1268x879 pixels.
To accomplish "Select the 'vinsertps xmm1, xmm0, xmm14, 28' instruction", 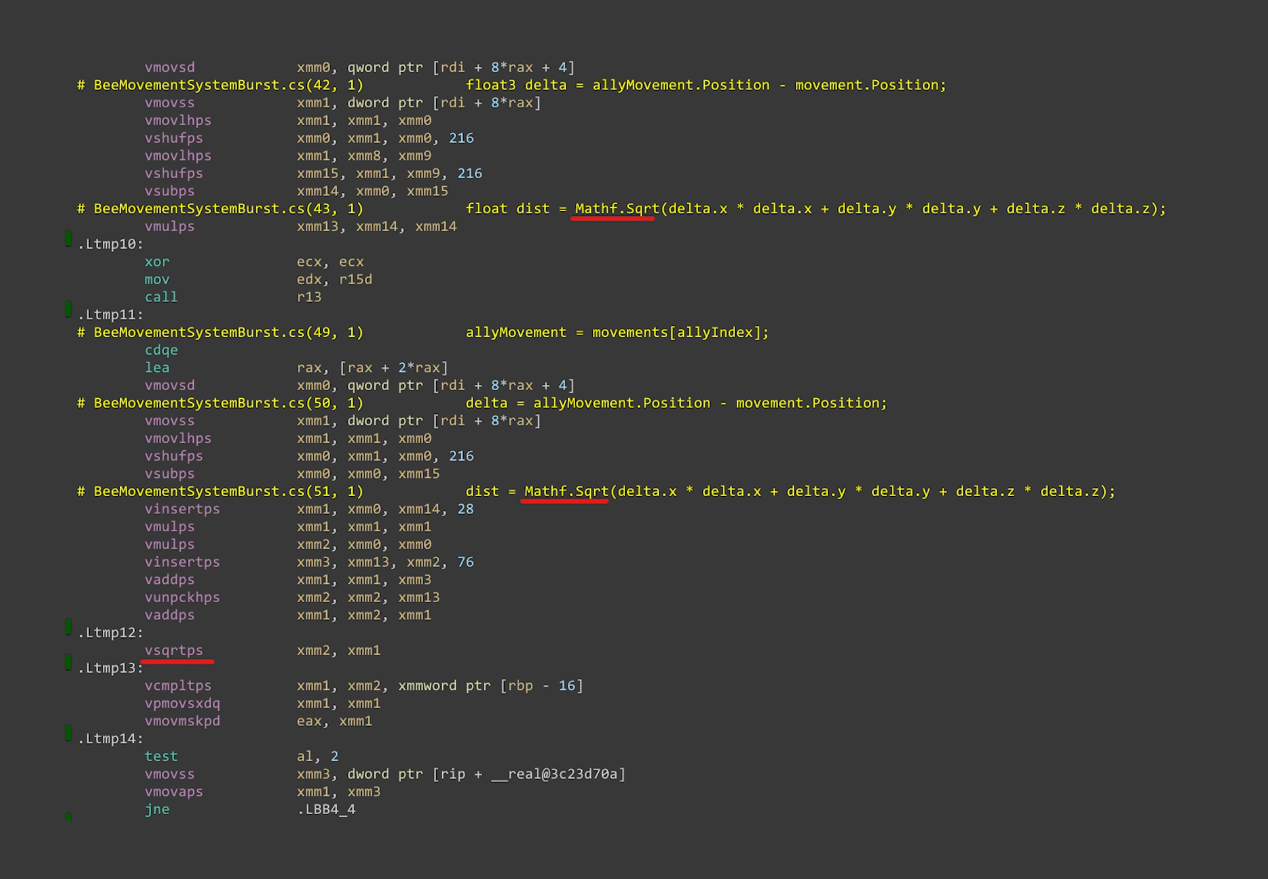I will [x=309, y=509].
